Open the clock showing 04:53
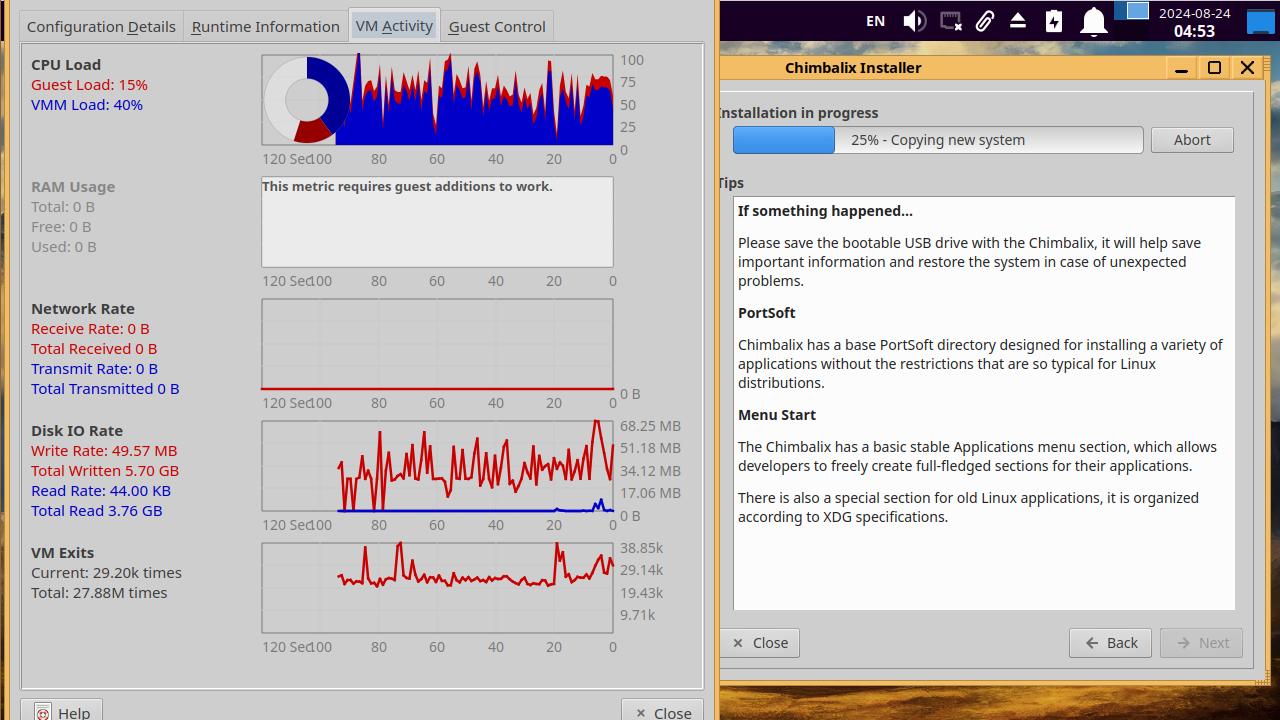 click(1194, 31)
